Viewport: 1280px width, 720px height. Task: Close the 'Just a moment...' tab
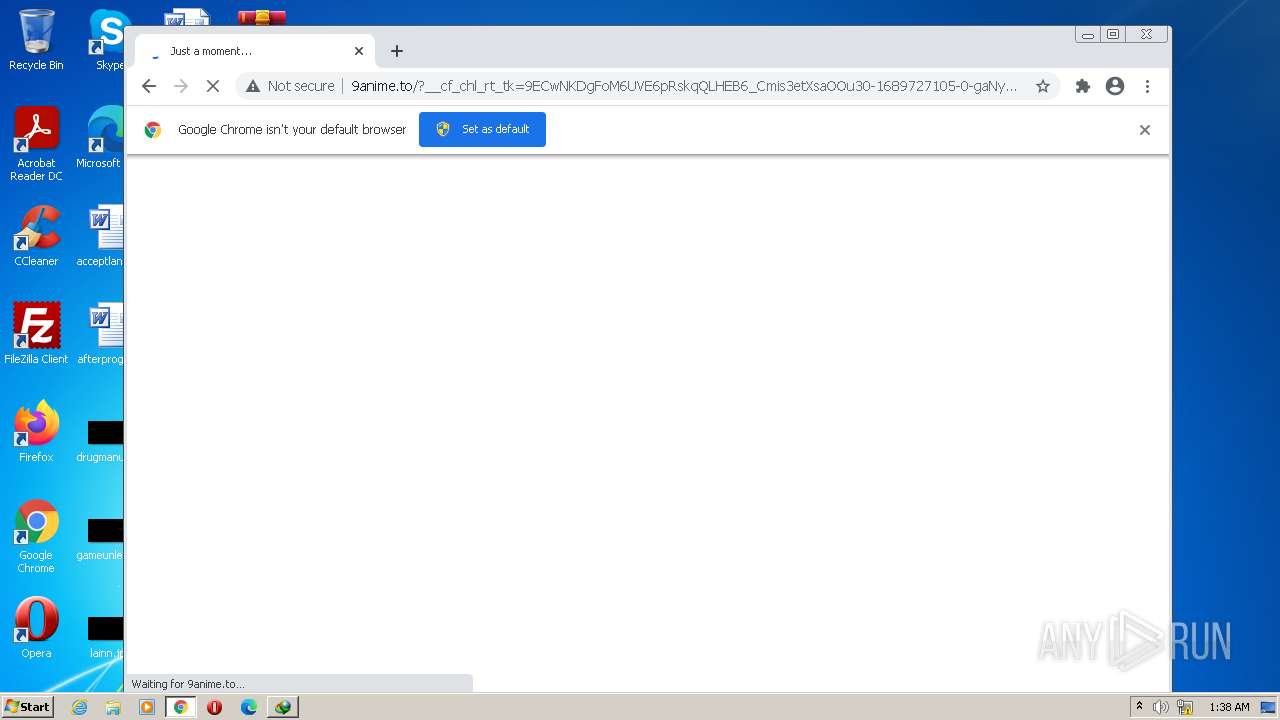359,51
